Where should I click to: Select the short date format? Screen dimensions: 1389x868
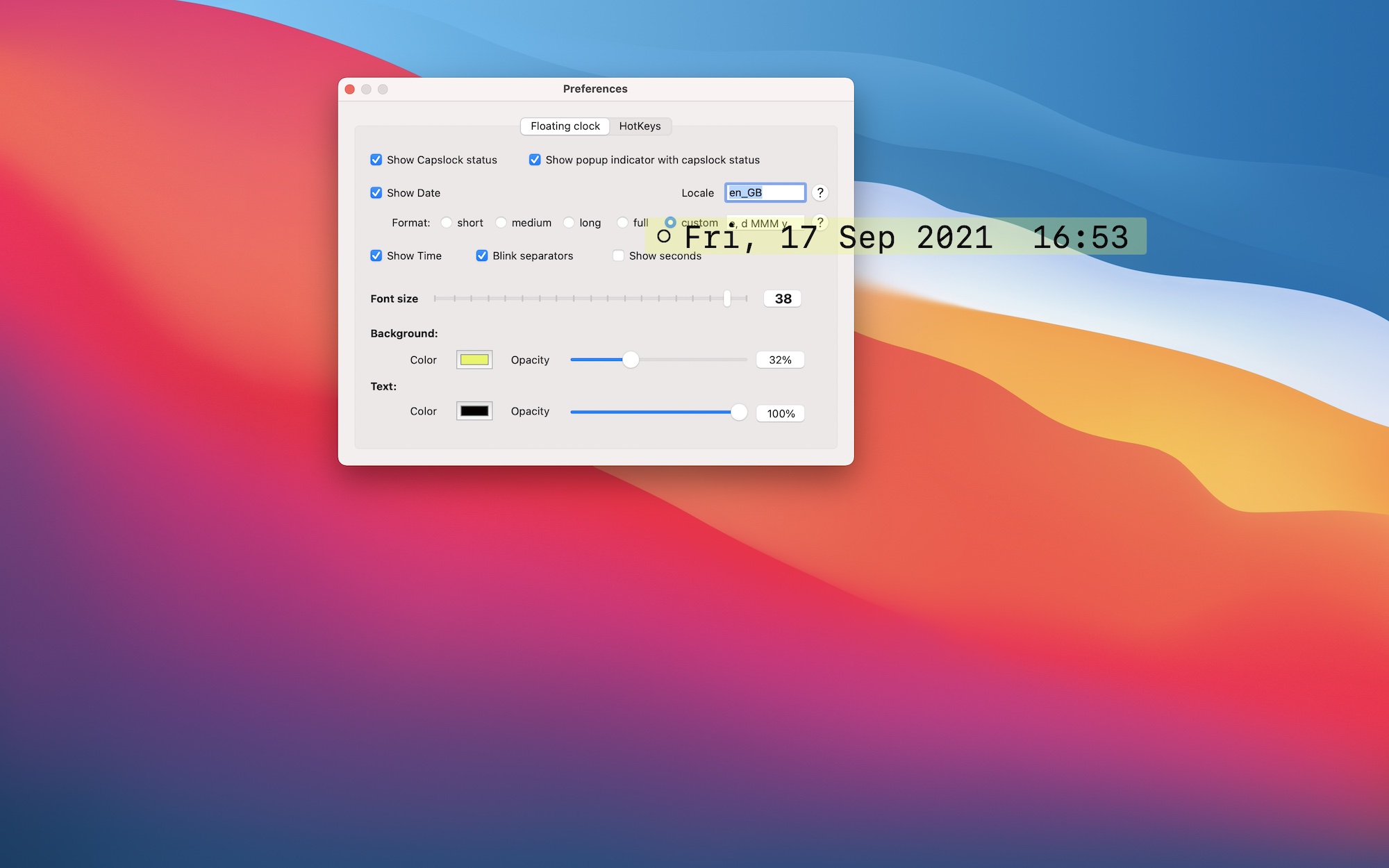[447, 223]
